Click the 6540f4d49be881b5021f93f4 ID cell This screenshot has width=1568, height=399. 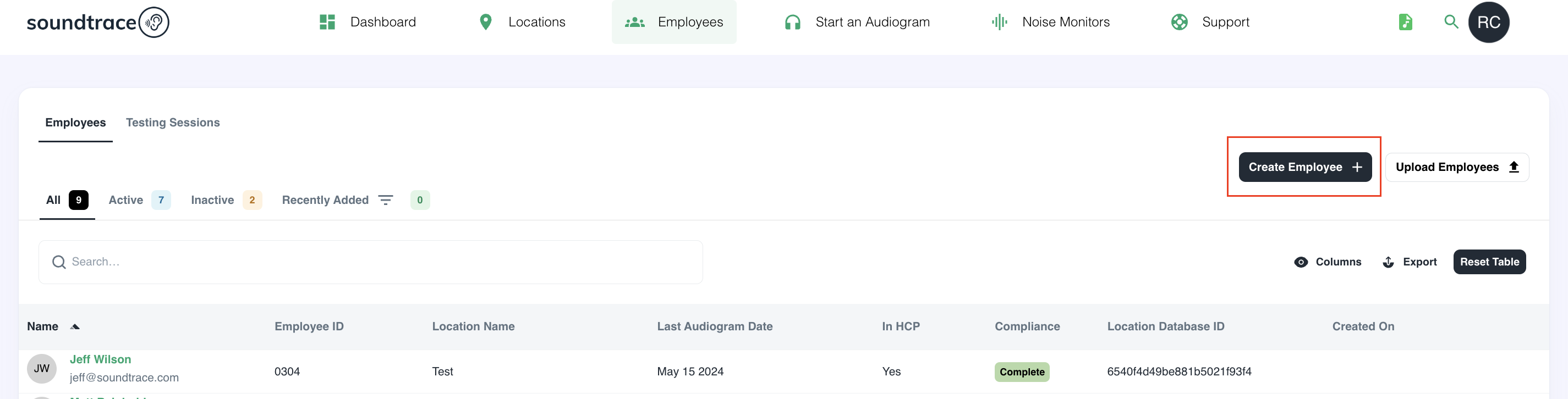click(x=1179, y=372)
